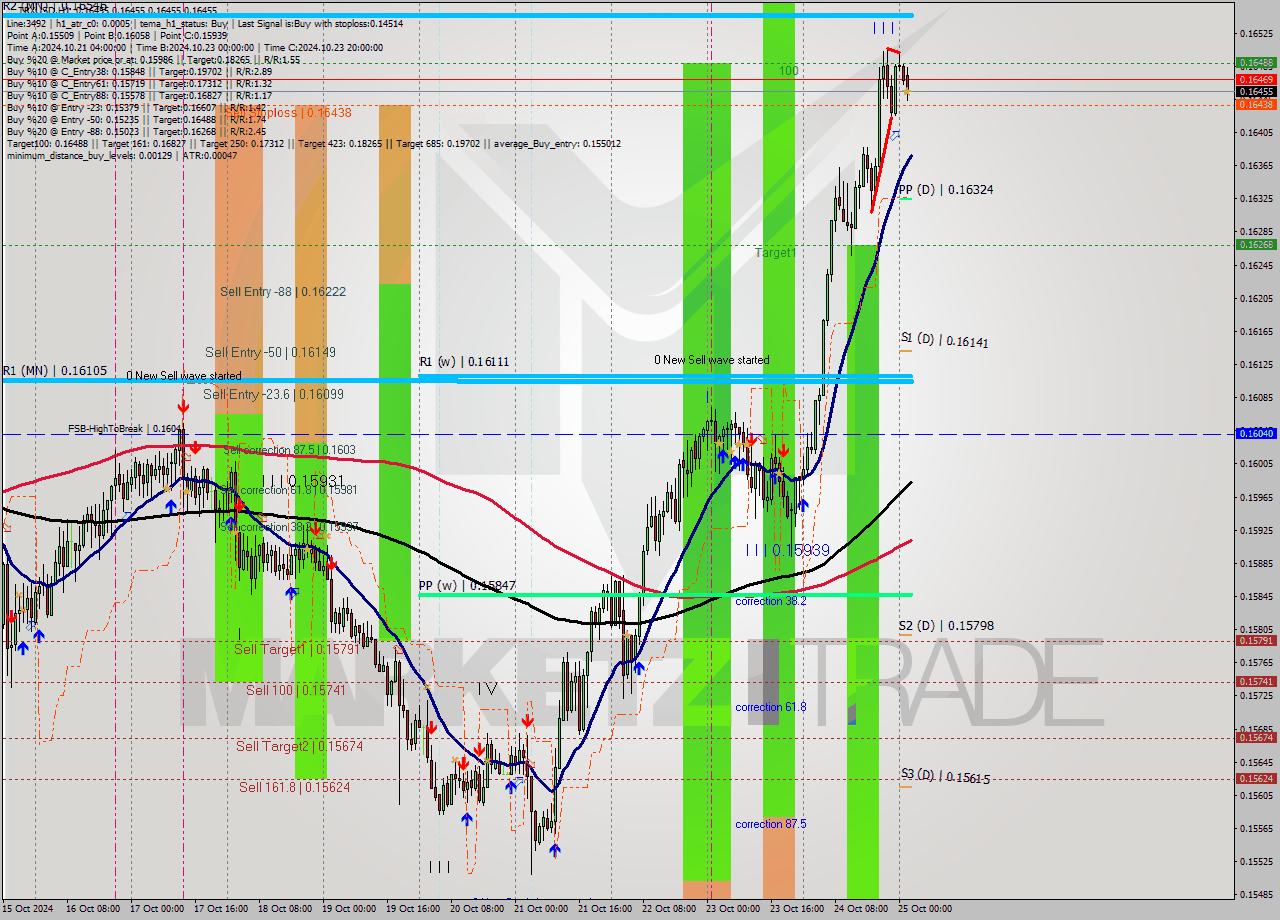Click the I I I 0.15939 wave label

click(787, 550)
